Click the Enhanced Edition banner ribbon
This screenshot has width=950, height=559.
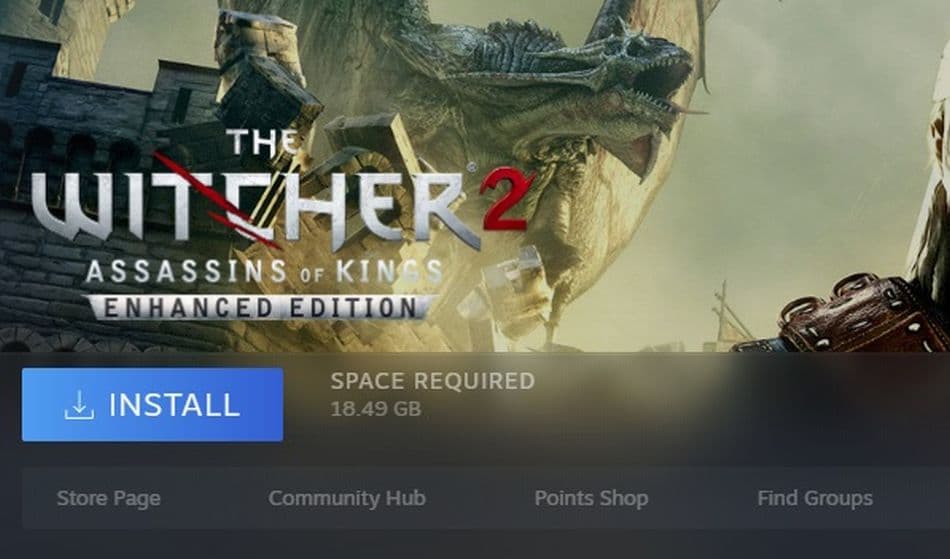click(x=261, y=307)
